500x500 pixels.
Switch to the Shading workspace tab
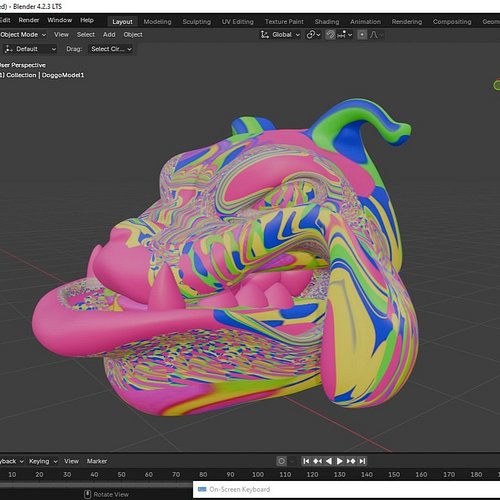coord(327,22)
